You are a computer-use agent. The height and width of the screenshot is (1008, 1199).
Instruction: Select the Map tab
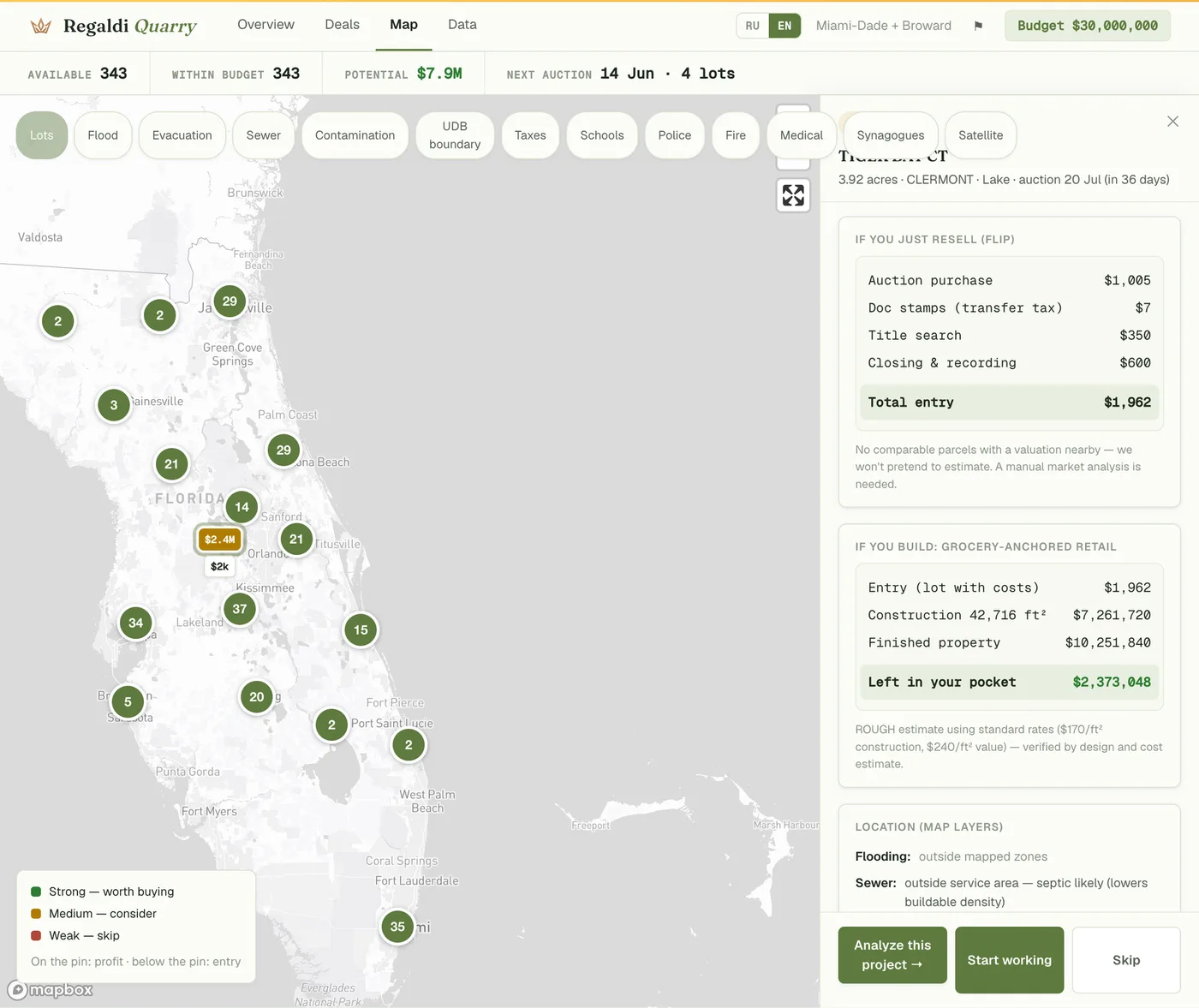click(403, 25)
